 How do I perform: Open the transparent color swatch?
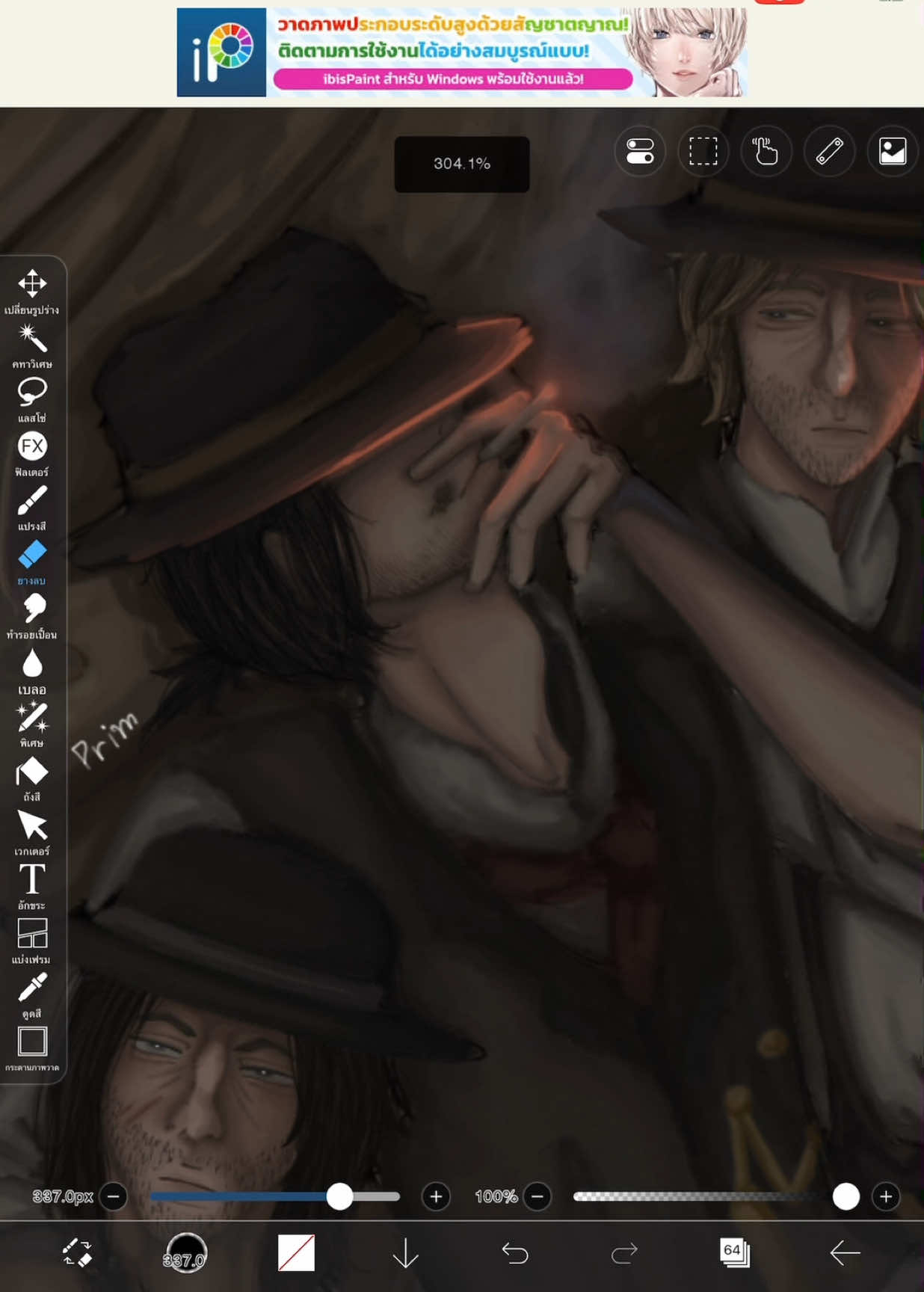click(296, 1252)
